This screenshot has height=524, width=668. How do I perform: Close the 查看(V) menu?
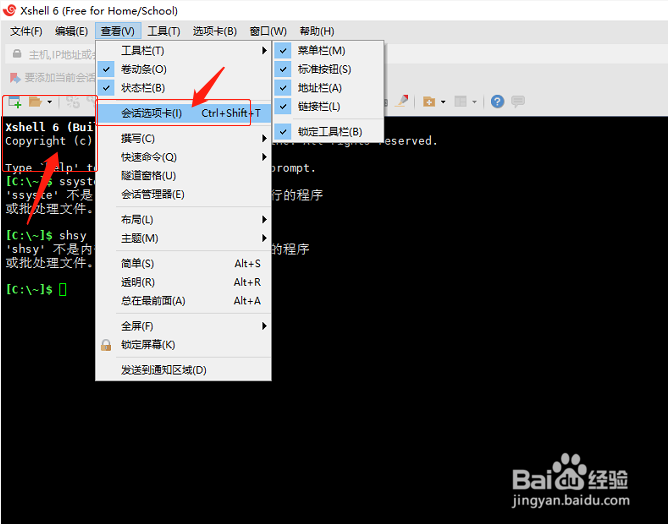pos(118,32)
